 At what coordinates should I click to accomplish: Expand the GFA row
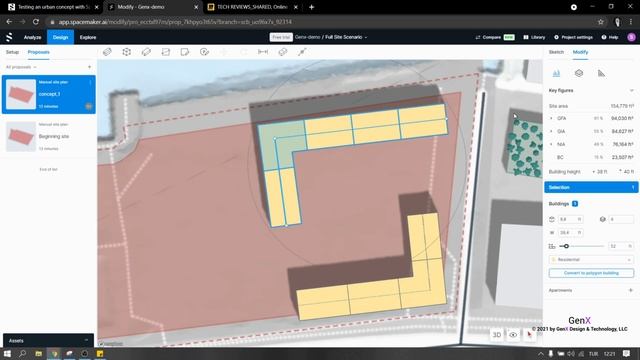pyautogui.click(x=551, y=118)
